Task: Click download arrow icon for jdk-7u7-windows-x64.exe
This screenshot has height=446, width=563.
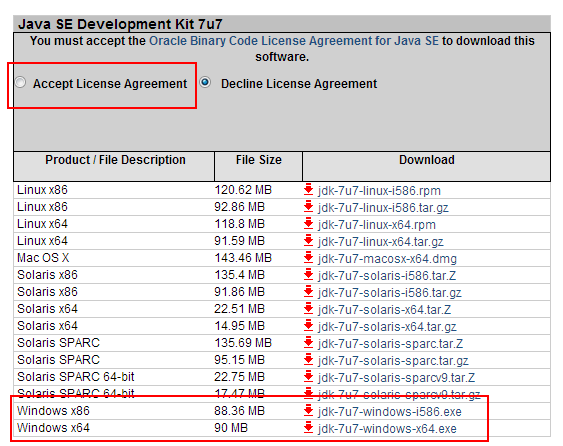Action: tap(308, 428)
